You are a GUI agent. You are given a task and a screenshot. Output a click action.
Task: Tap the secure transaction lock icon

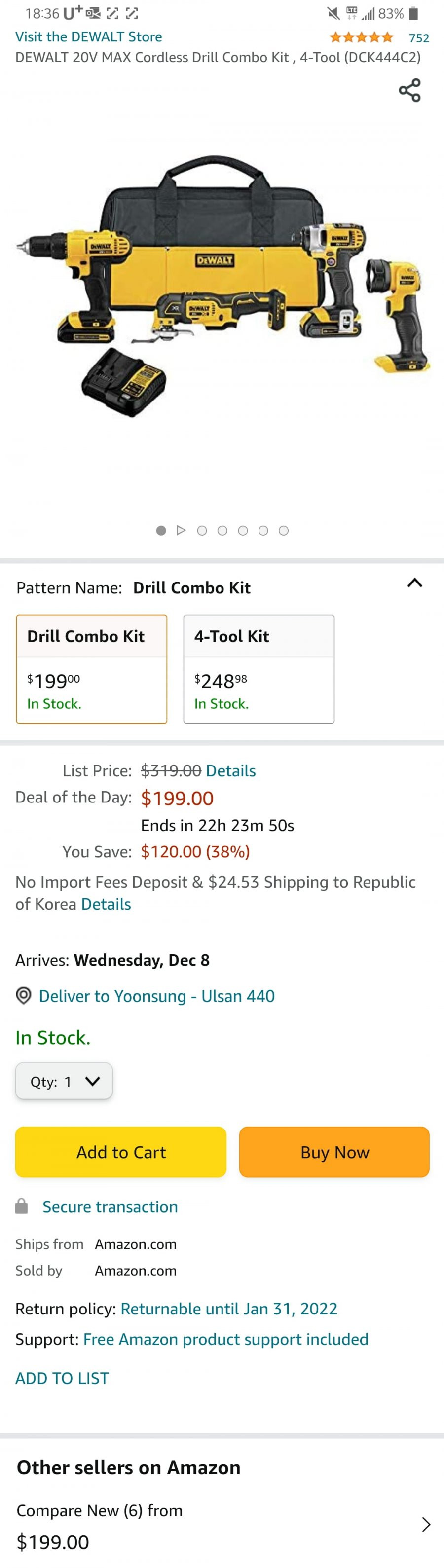pos(21,1206)
